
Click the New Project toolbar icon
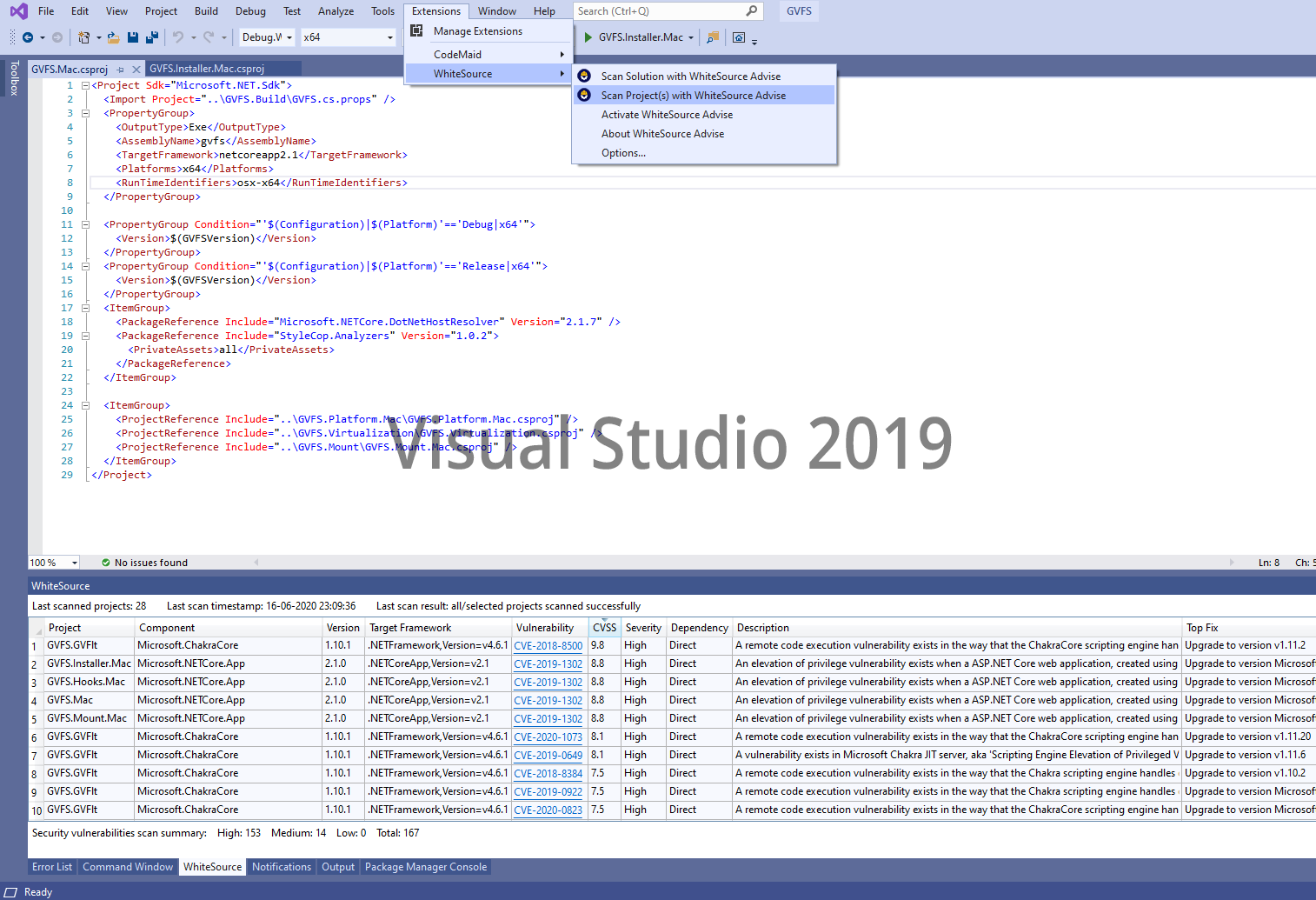(x=83, y=37)
